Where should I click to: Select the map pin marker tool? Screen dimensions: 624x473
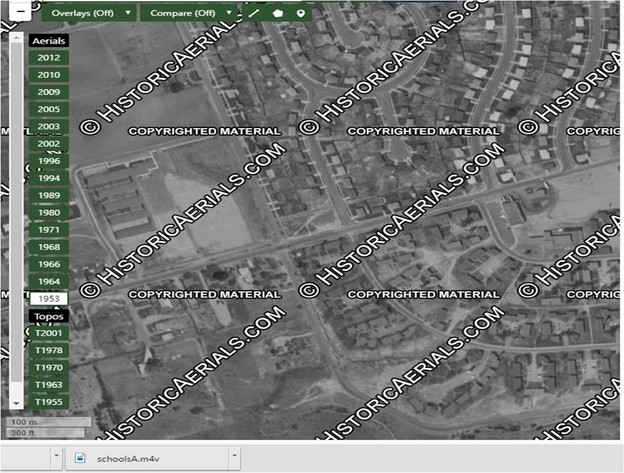click(x=300, y=13)
